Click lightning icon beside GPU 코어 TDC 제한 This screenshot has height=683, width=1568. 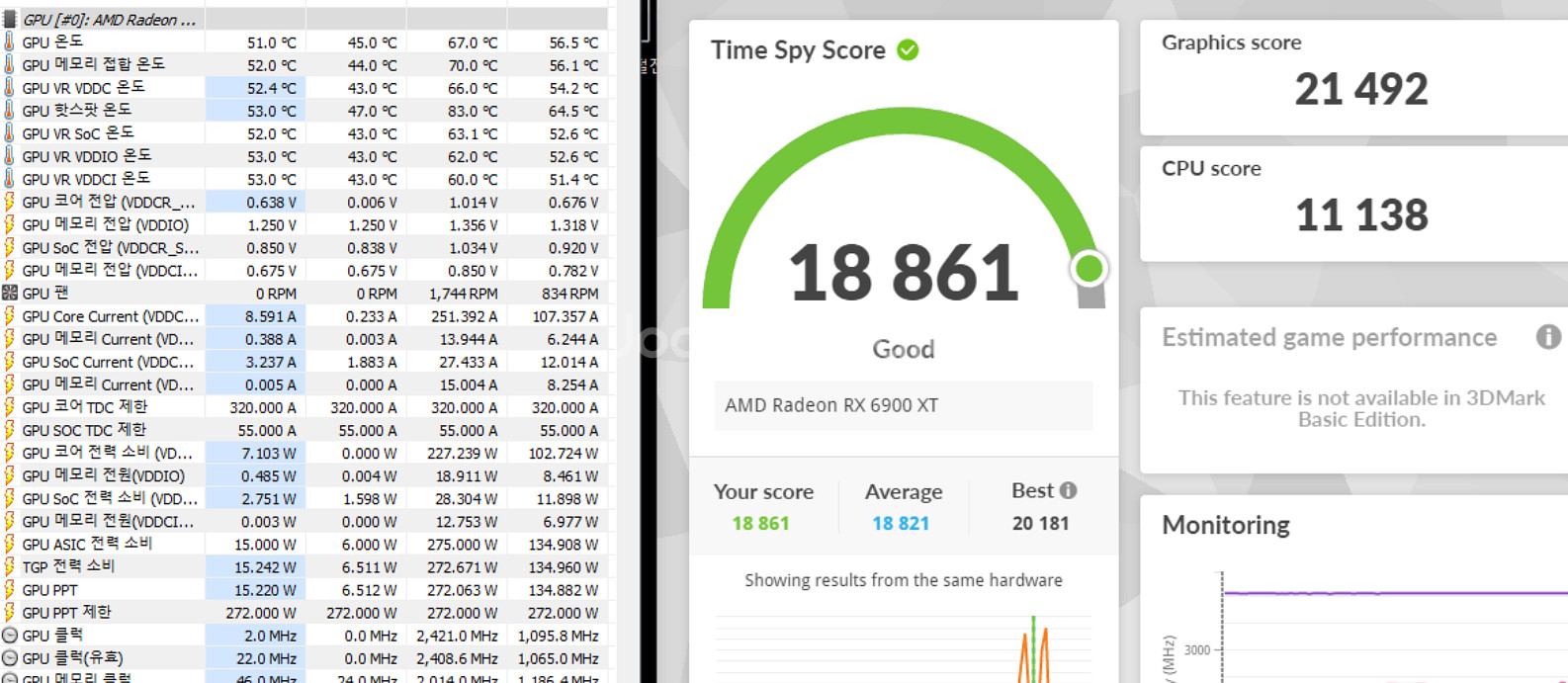[x=10, y=406]
